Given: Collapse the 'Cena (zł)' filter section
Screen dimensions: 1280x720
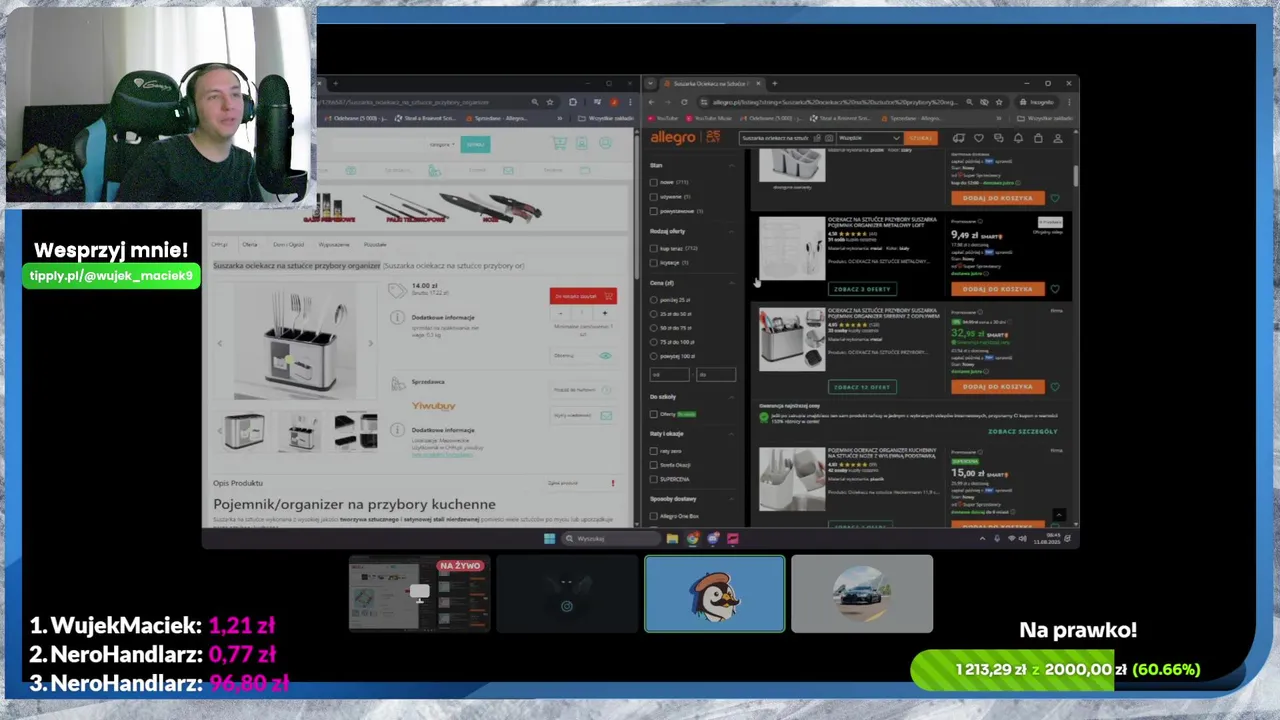Looking at the screenshot, I should [x=731, y=283].
